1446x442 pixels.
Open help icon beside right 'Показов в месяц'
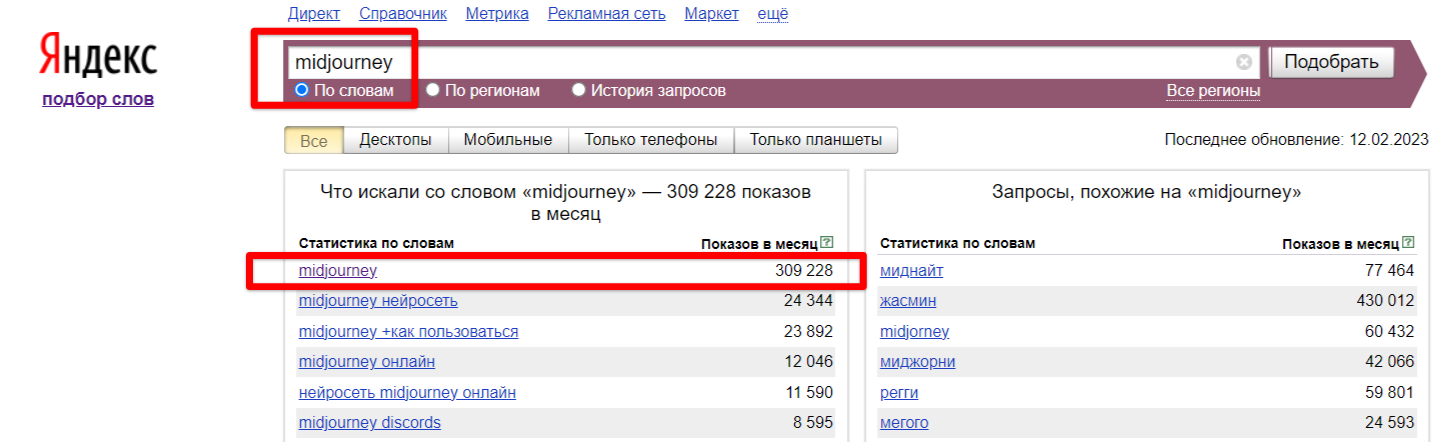tap(1408, 242)
